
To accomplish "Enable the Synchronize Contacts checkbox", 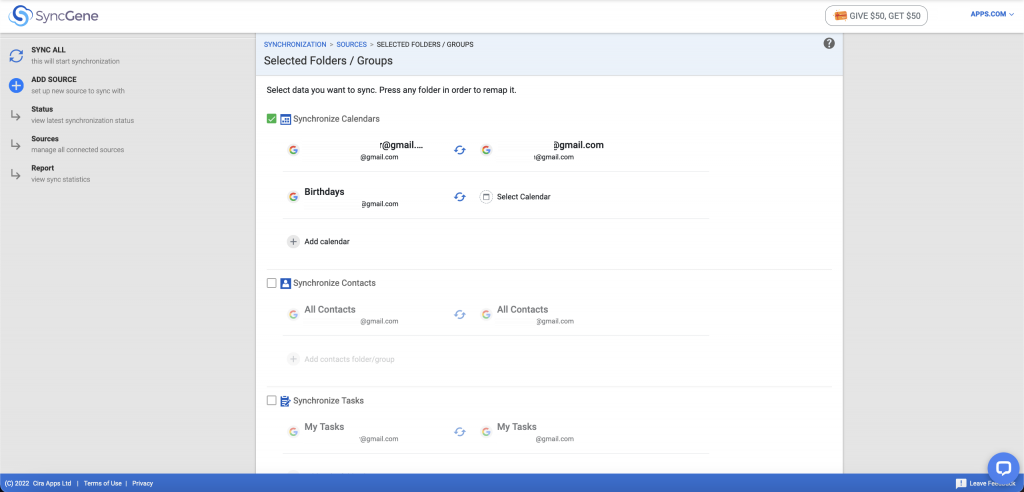I will [x=272, y=283].
